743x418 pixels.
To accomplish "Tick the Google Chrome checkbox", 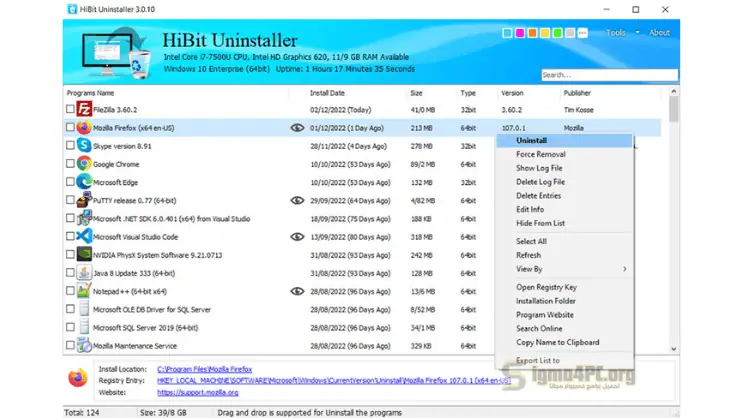I will point(70,164).
